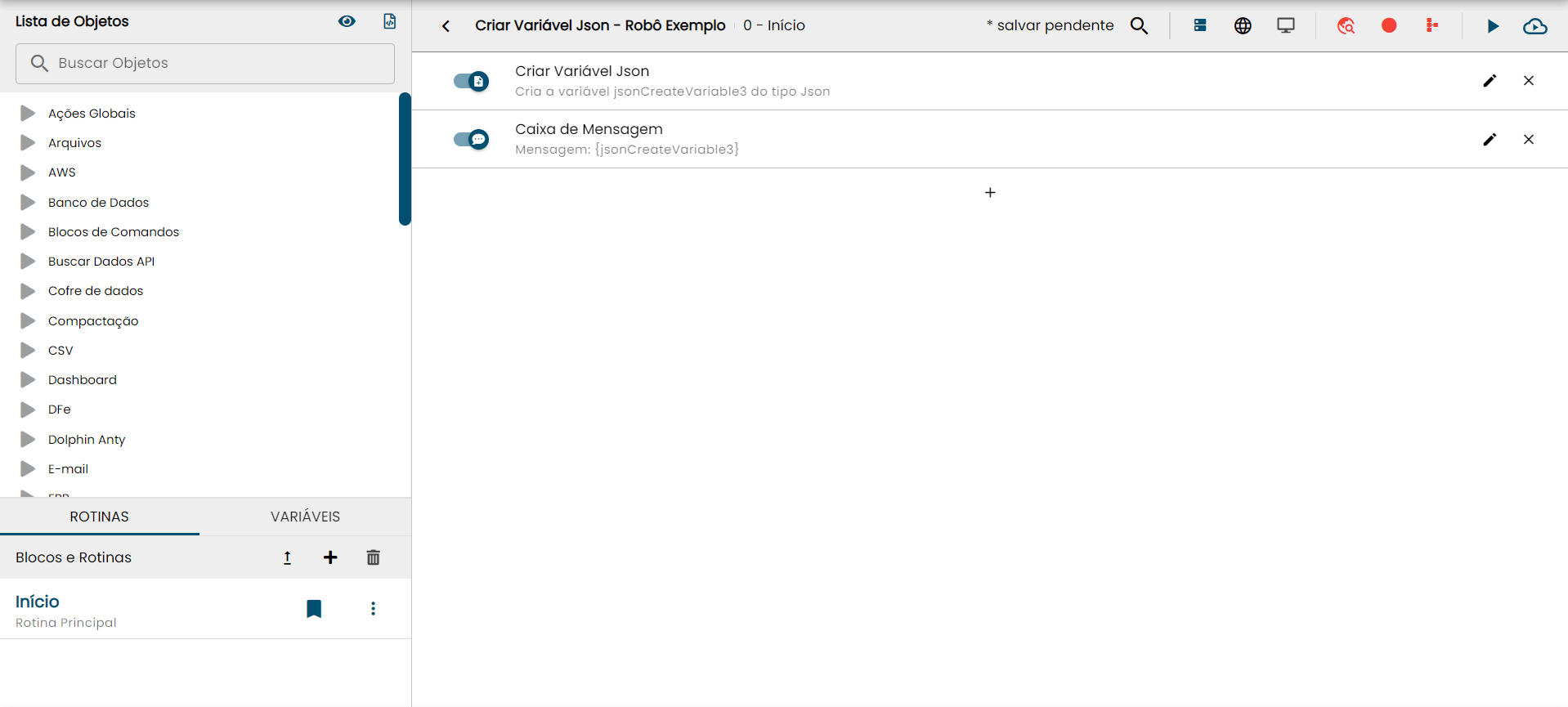Expand the Banco de Dados category
1568x707 pixels.
(28, 203)
